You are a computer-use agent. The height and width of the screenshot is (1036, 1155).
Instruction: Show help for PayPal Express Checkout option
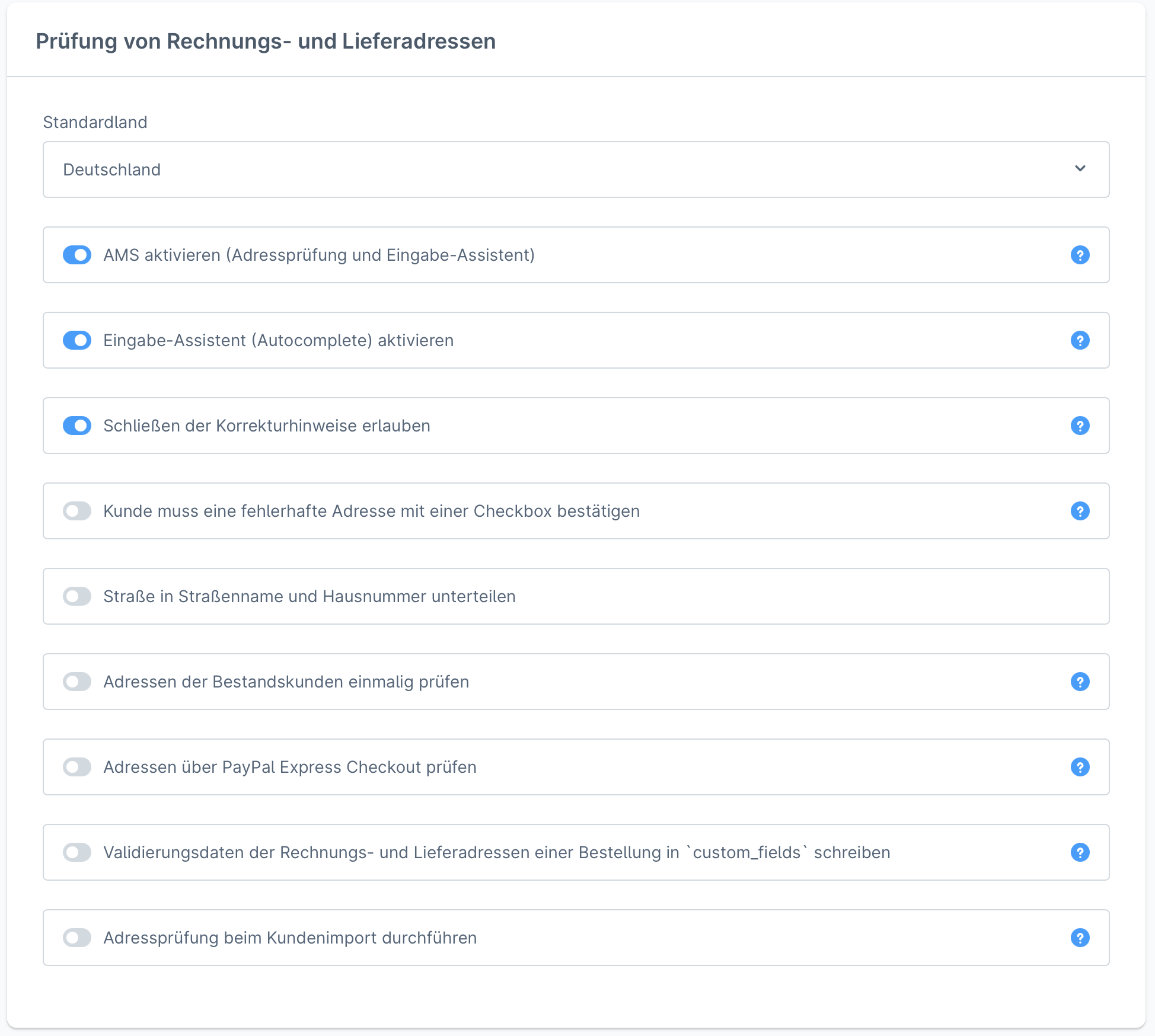[1080, 767]
